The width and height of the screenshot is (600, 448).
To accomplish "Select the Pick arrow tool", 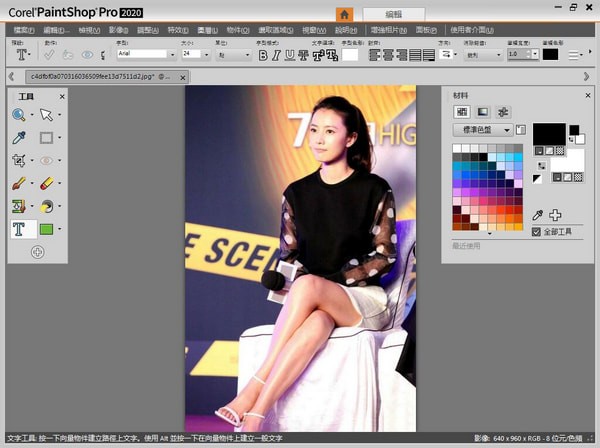I will (46, 115).
